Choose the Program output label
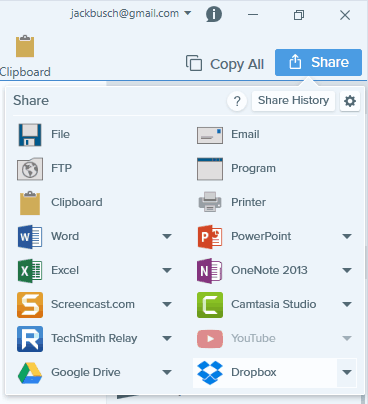Screen dimensions: 368x404 [253, 169]
